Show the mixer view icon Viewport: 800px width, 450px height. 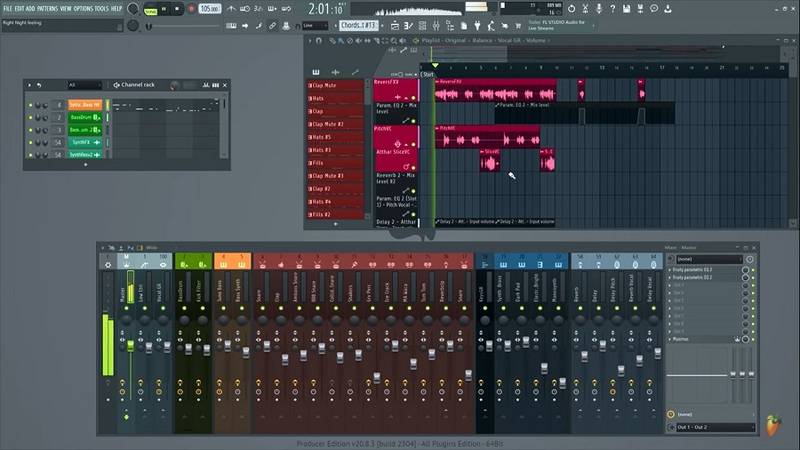click(436, 26)
